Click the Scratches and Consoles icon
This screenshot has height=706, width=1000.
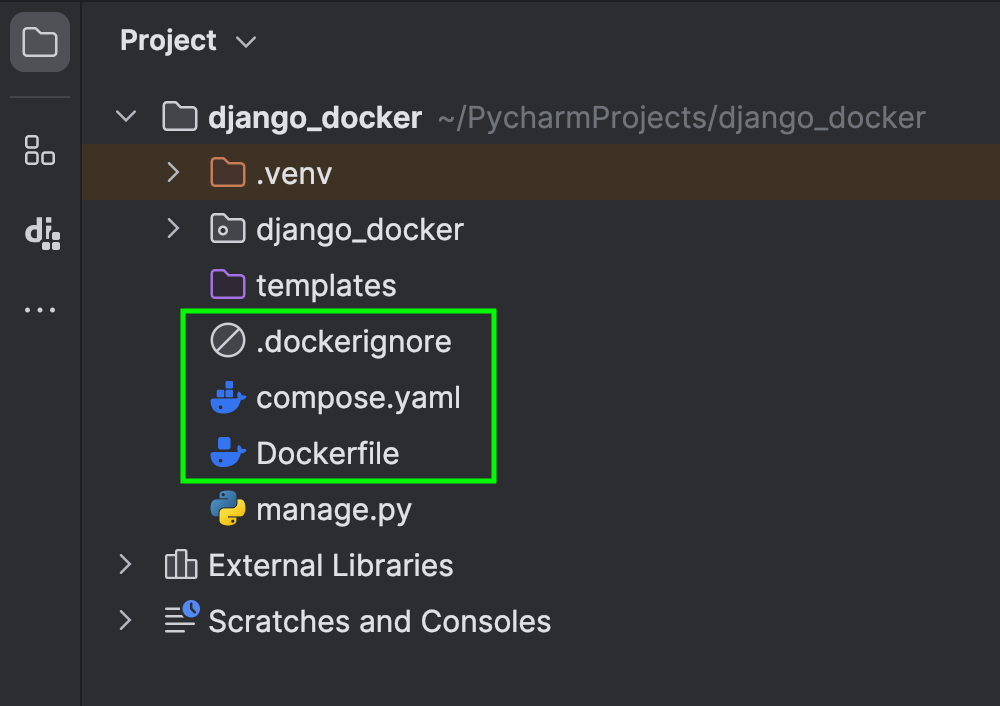[181, 620]
